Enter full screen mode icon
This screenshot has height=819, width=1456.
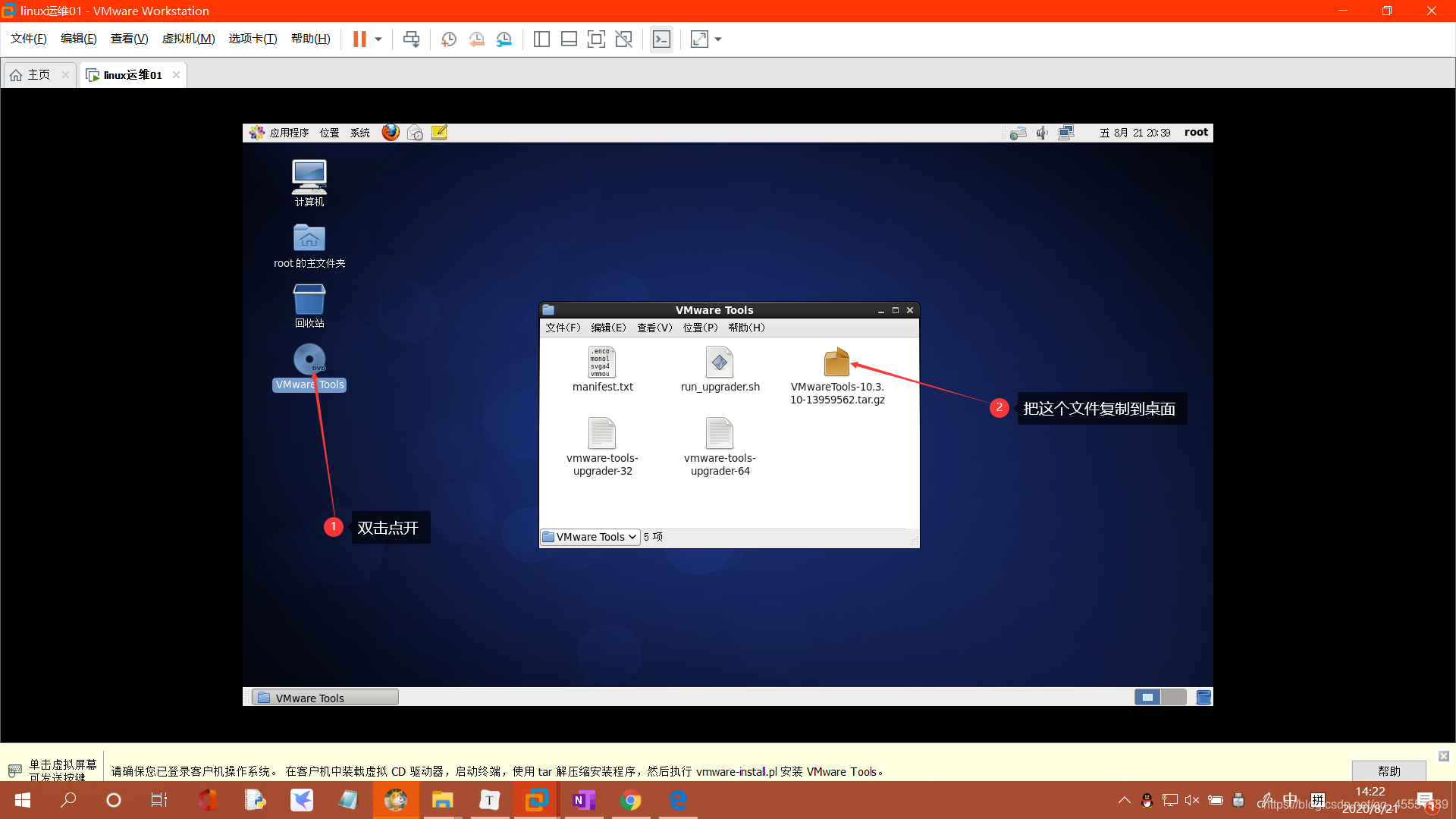(x=596, y=39)
